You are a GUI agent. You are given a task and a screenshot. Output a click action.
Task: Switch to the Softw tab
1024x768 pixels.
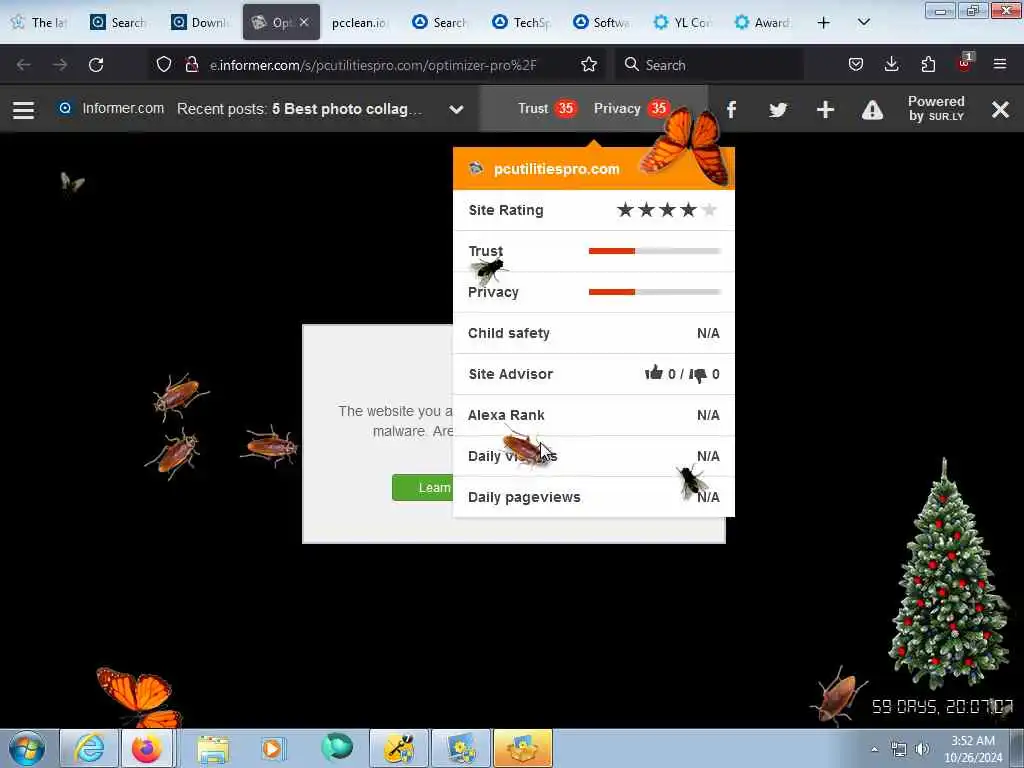pyautogui.click(x=601, y=23)
